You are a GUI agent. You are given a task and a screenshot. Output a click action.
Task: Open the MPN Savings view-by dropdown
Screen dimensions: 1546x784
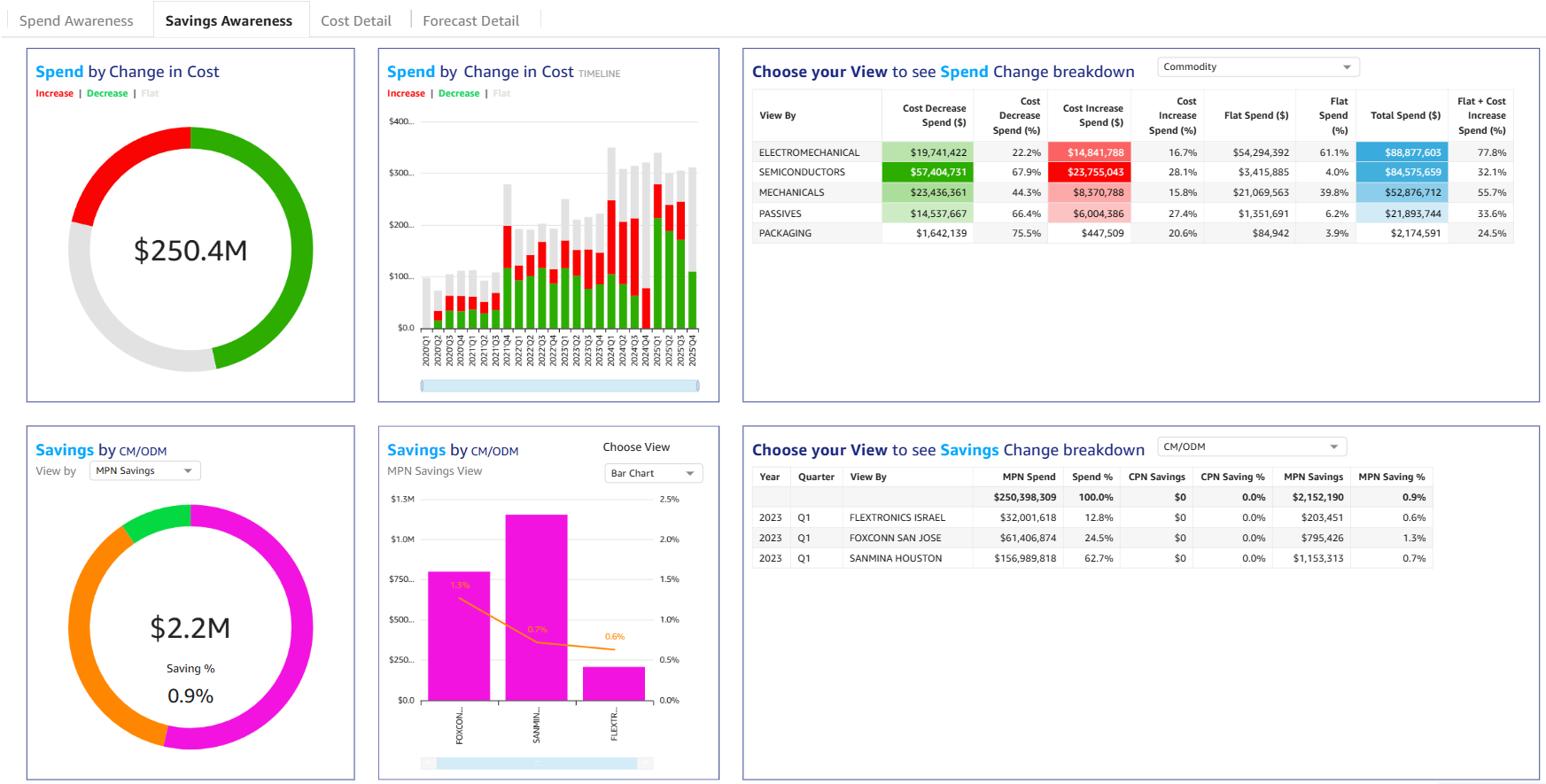[x=144, y=471]
